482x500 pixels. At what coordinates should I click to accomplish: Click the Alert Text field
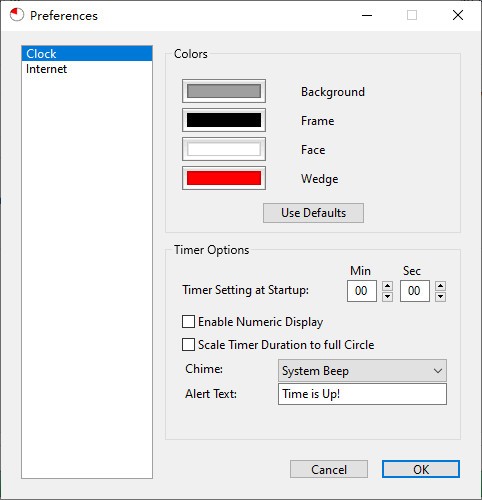tap(362, 394)
